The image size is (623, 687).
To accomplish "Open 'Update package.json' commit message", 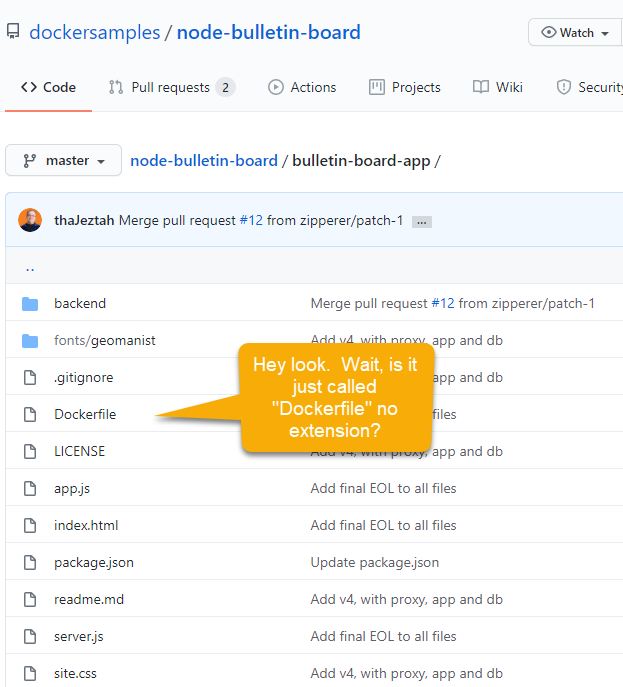I will (x=375, y=562).
